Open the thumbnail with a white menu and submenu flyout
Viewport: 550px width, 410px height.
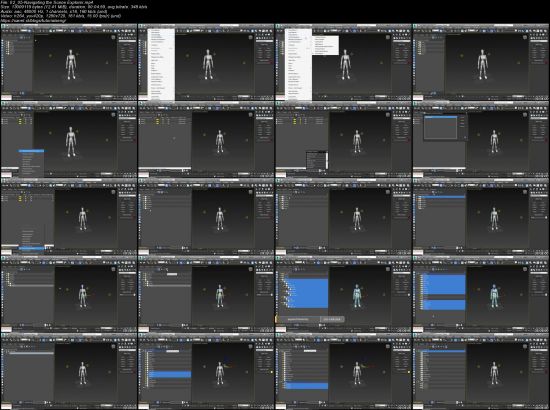pyautogui.click(x=343, y=62)
